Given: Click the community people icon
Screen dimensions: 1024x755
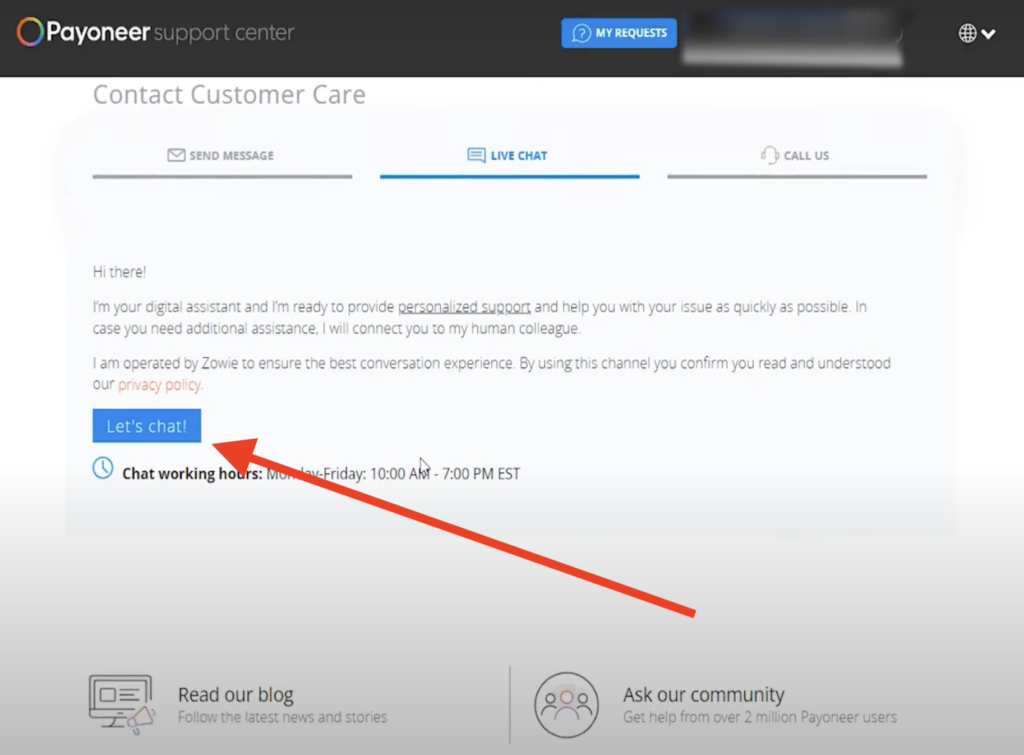Looking at the screenshot, I should tap(565, 703).
